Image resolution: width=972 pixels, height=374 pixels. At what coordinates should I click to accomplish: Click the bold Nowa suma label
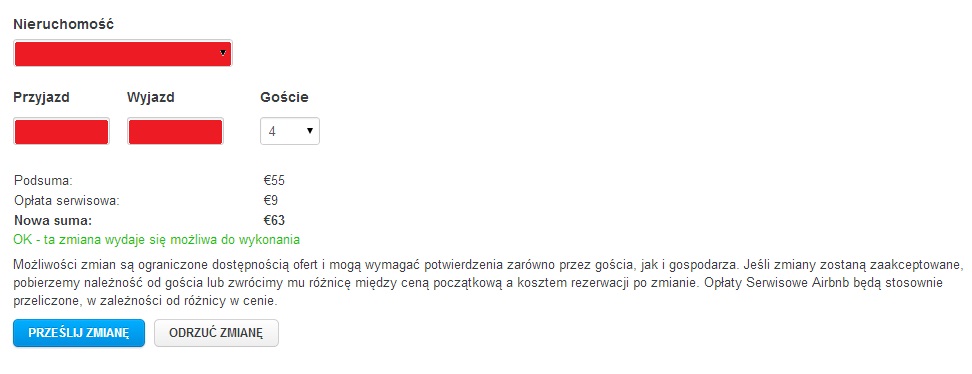pyautogui.click(x=53, y=220)
